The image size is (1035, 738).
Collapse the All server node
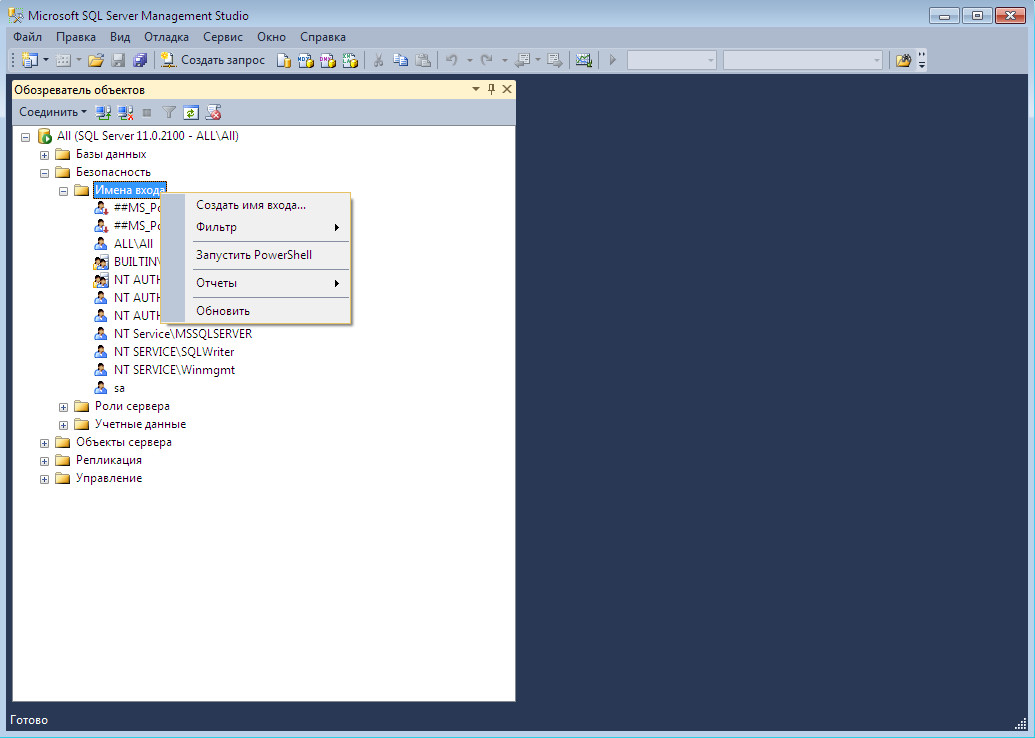coord(26,137)
